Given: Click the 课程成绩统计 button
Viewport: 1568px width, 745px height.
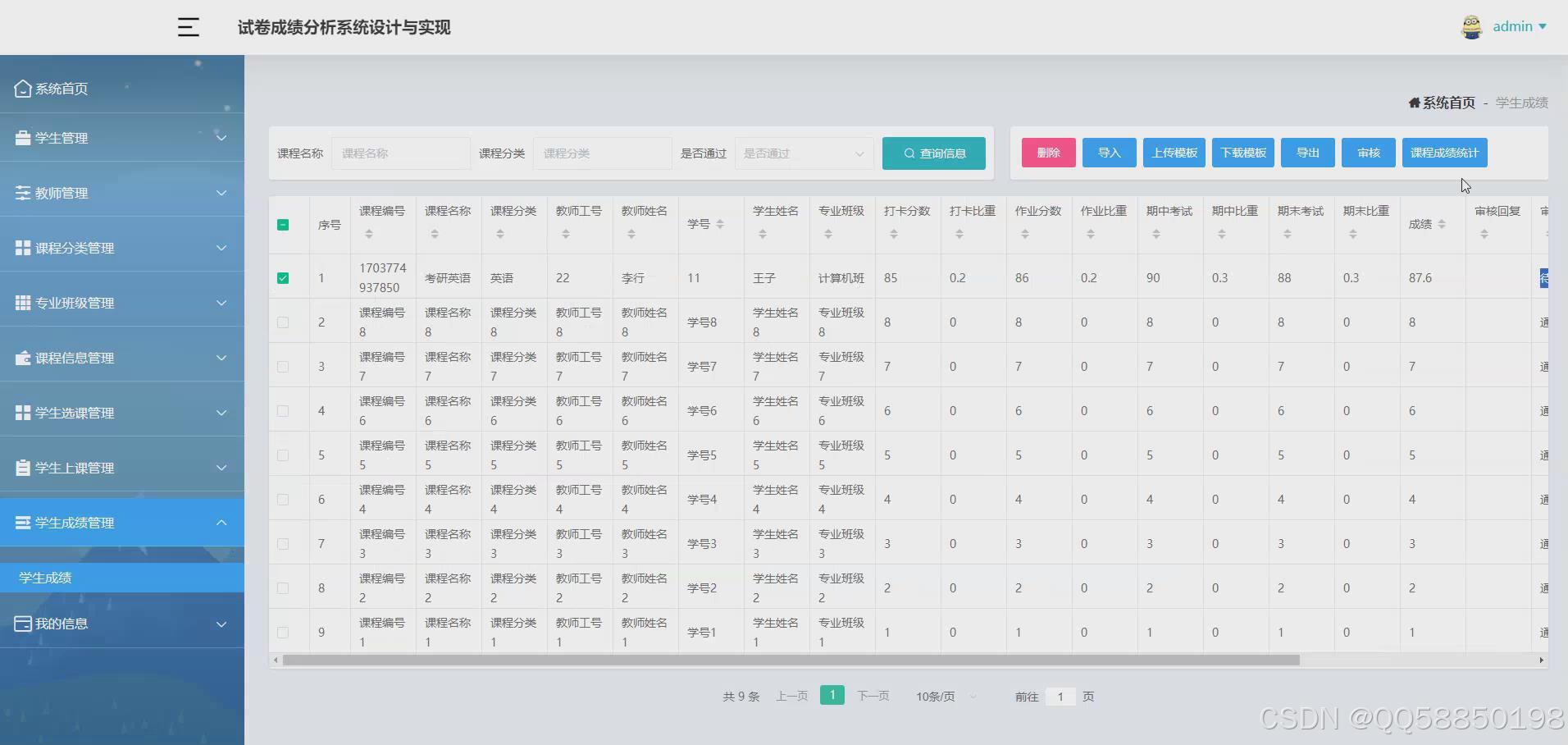Looking at the screenshot, I should point(1445,153).
